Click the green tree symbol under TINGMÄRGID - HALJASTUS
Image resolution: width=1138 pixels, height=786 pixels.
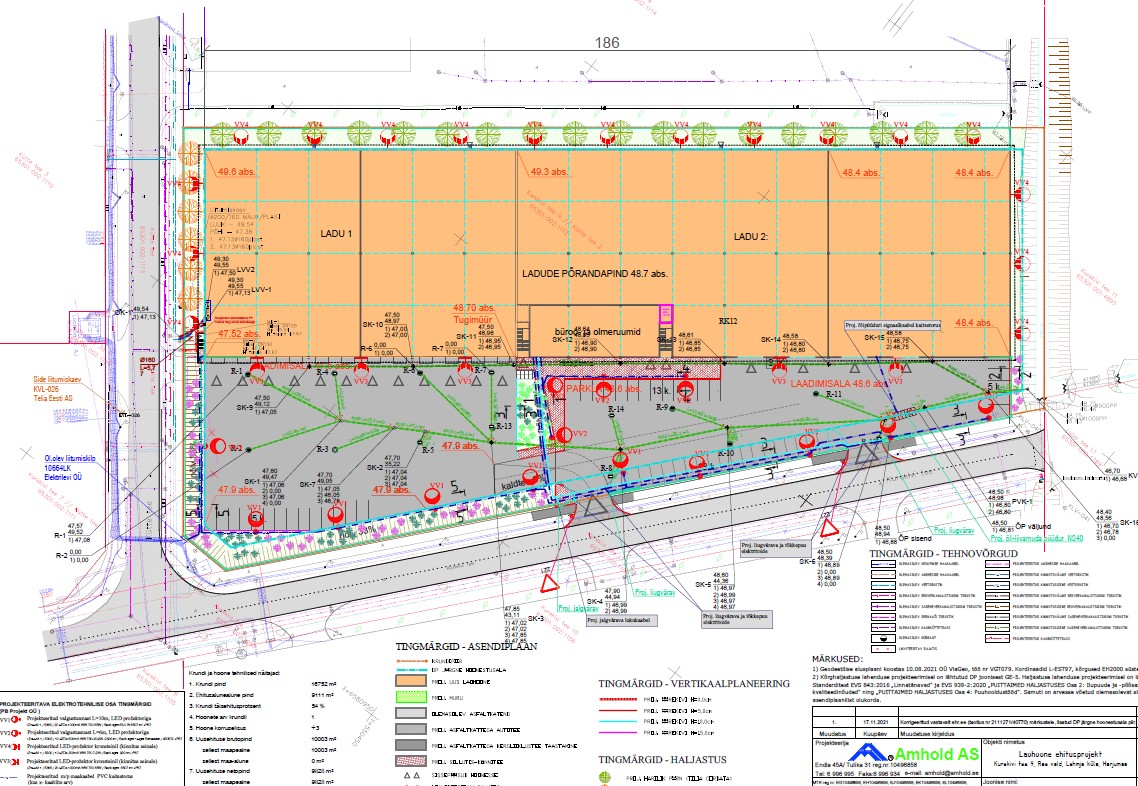(x=606, y=779)
